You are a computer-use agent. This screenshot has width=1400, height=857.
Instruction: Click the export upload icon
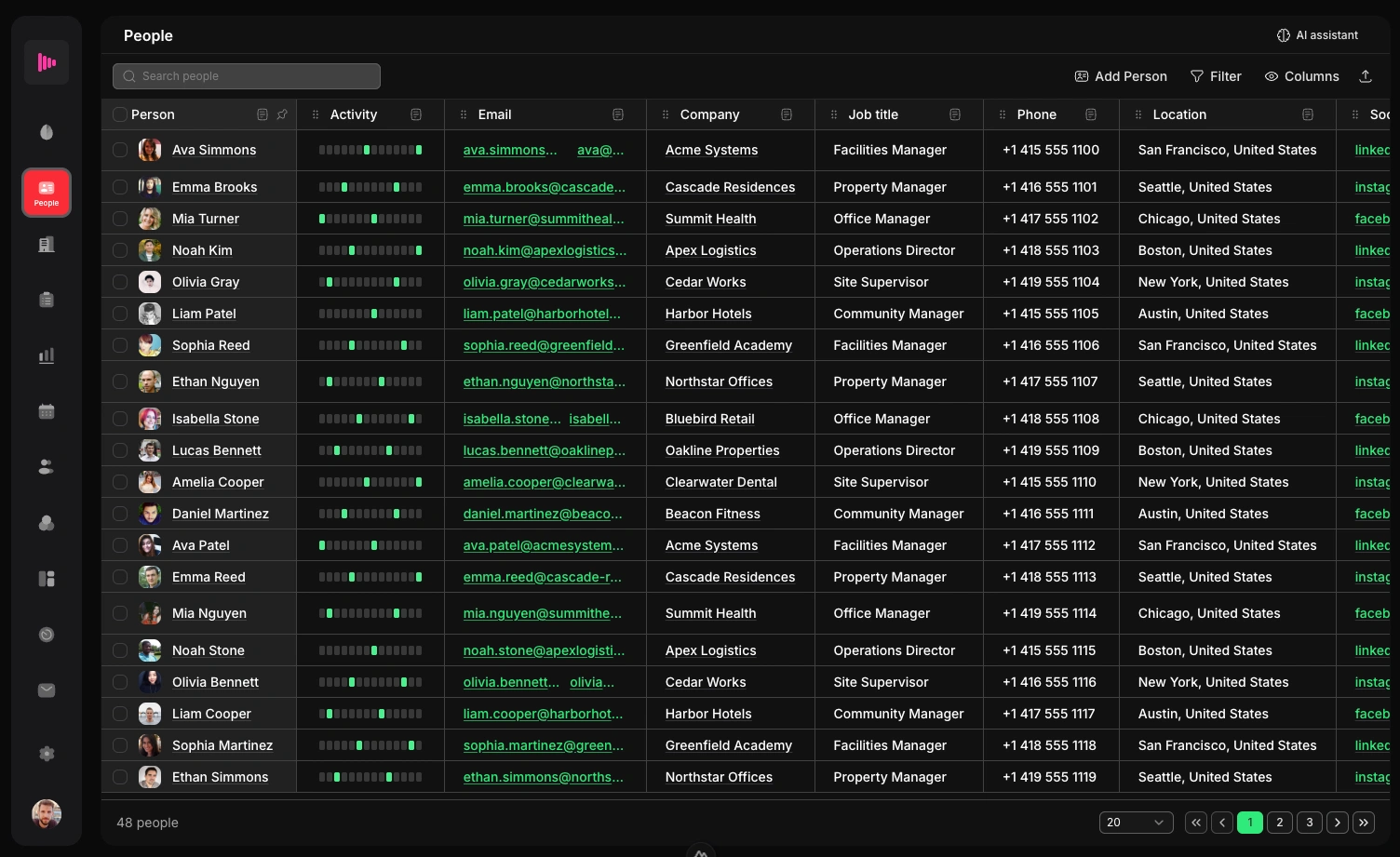click(x=1366, y=76)
